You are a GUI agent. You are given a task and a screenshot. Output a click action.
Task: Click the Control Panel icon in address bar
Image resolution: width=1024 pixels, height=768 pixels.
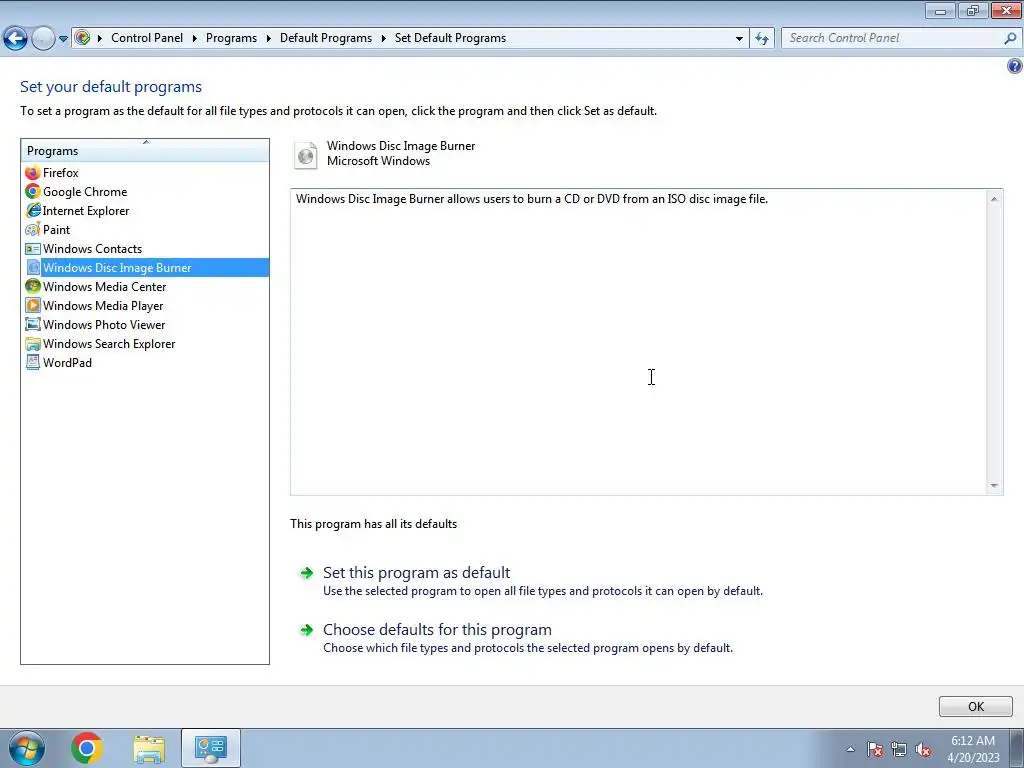pos(82,38)
